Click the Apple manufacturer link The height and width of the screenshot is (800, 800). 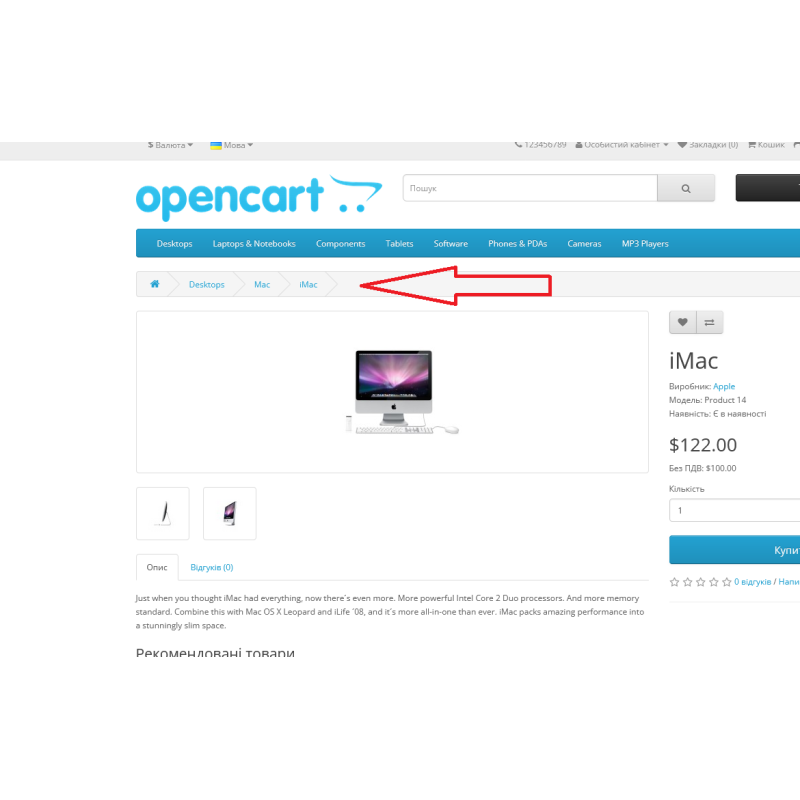tap(724, 386)
